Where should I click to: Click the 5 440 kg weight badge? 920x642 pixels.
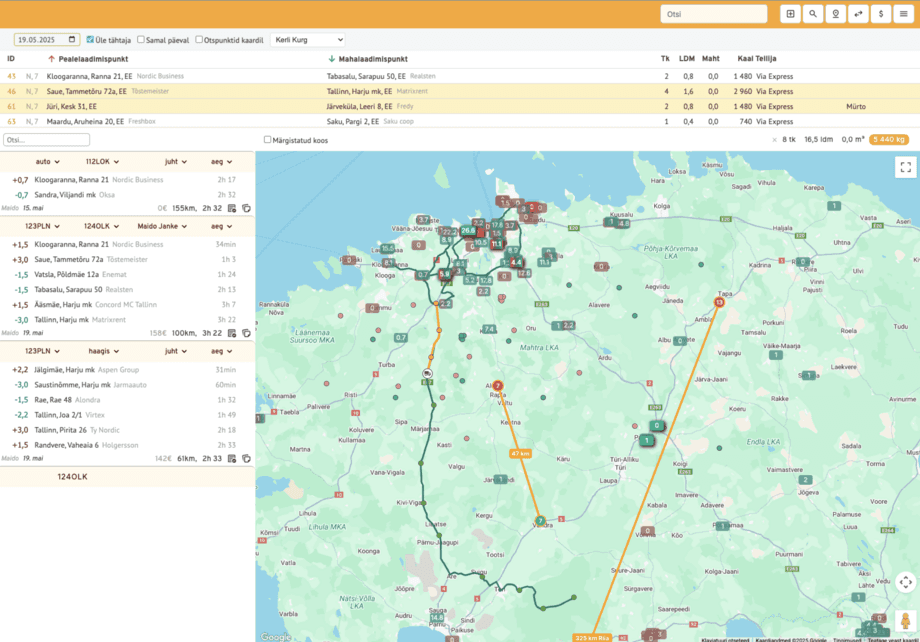(x=889, y=140)
